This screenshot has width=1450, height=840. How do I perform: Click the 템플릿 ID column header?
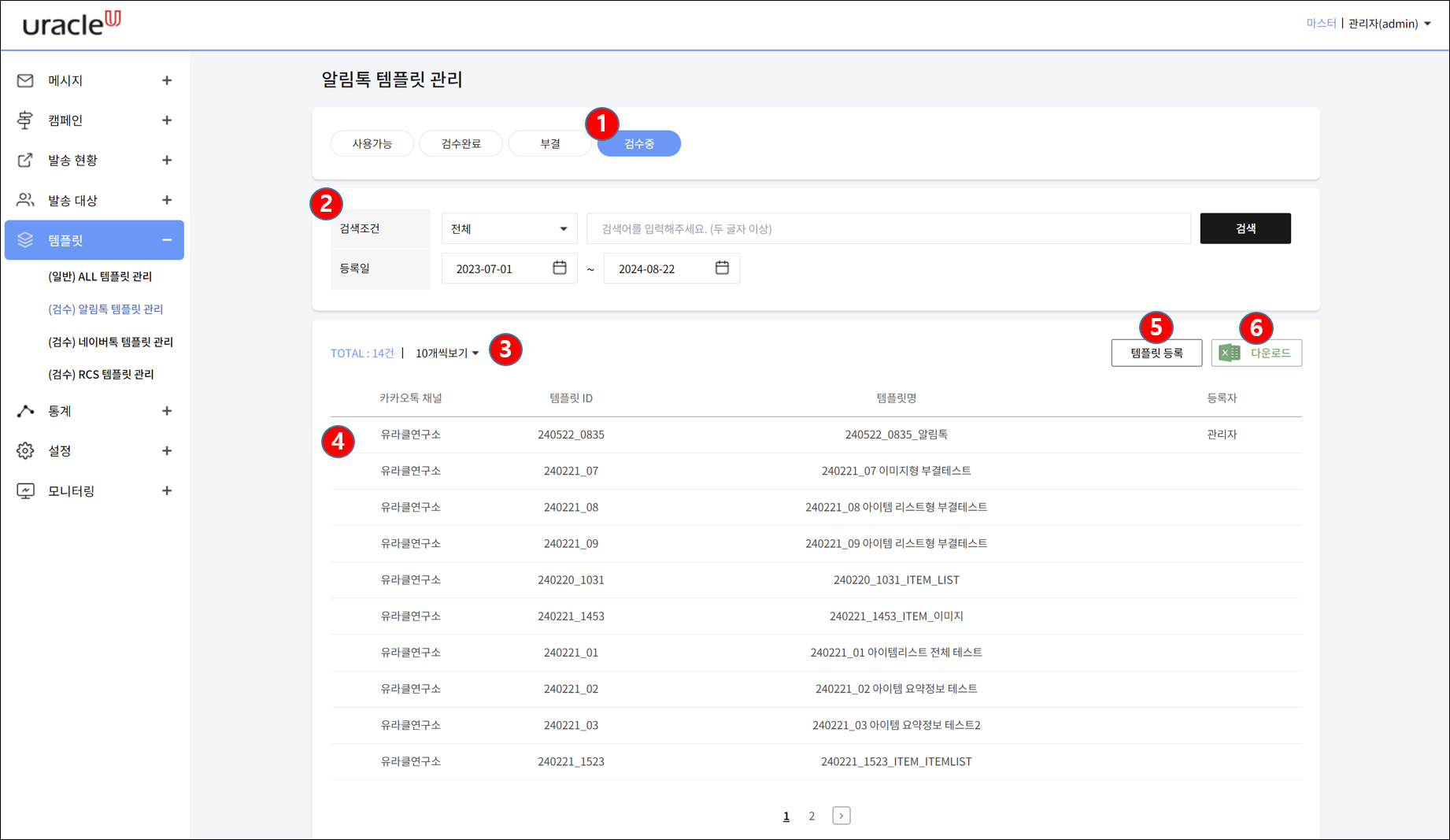click(x=571, y=398)
